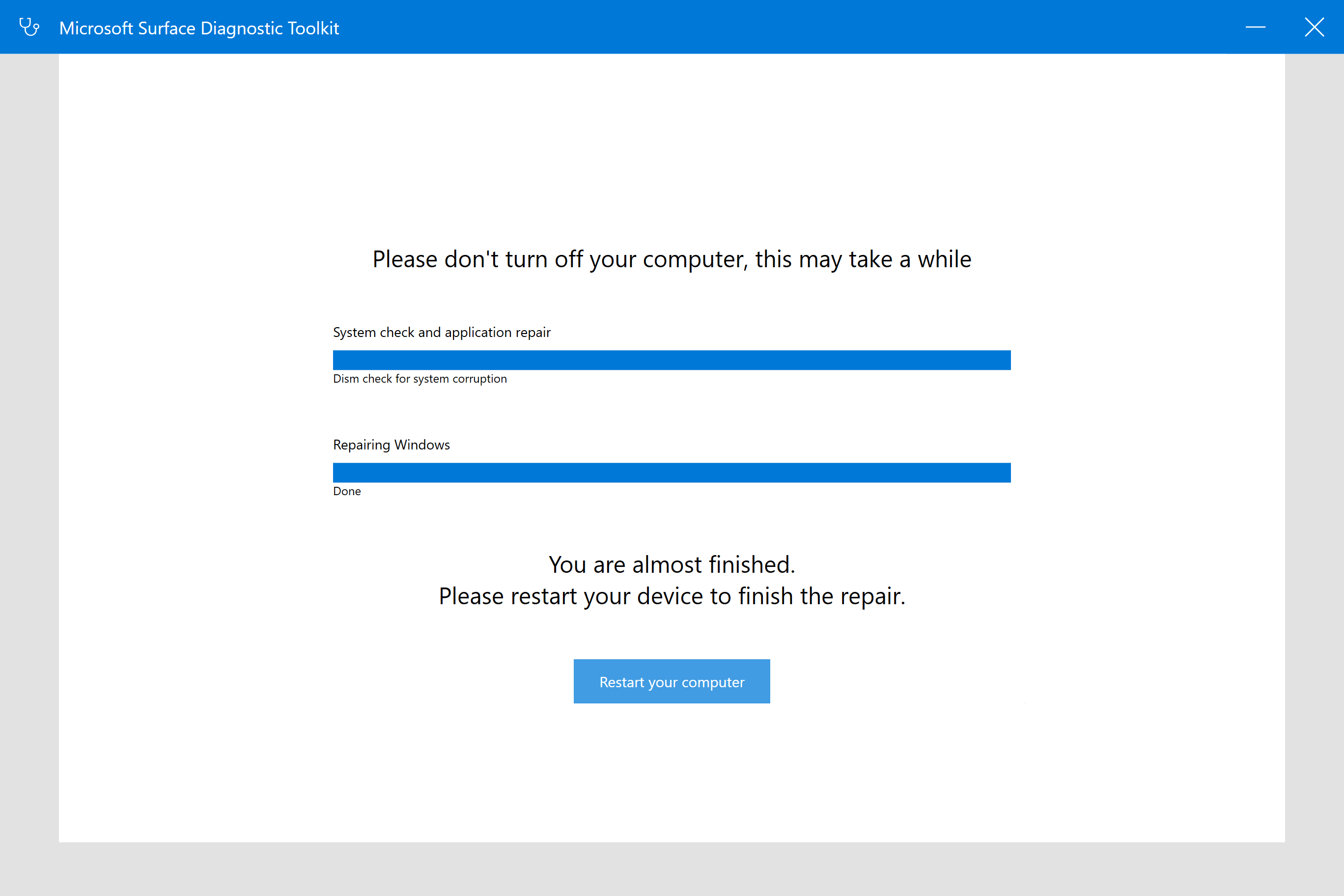Click the 'Please restart your device' message line
This screenshot has height=896, width=1344.
672,596
